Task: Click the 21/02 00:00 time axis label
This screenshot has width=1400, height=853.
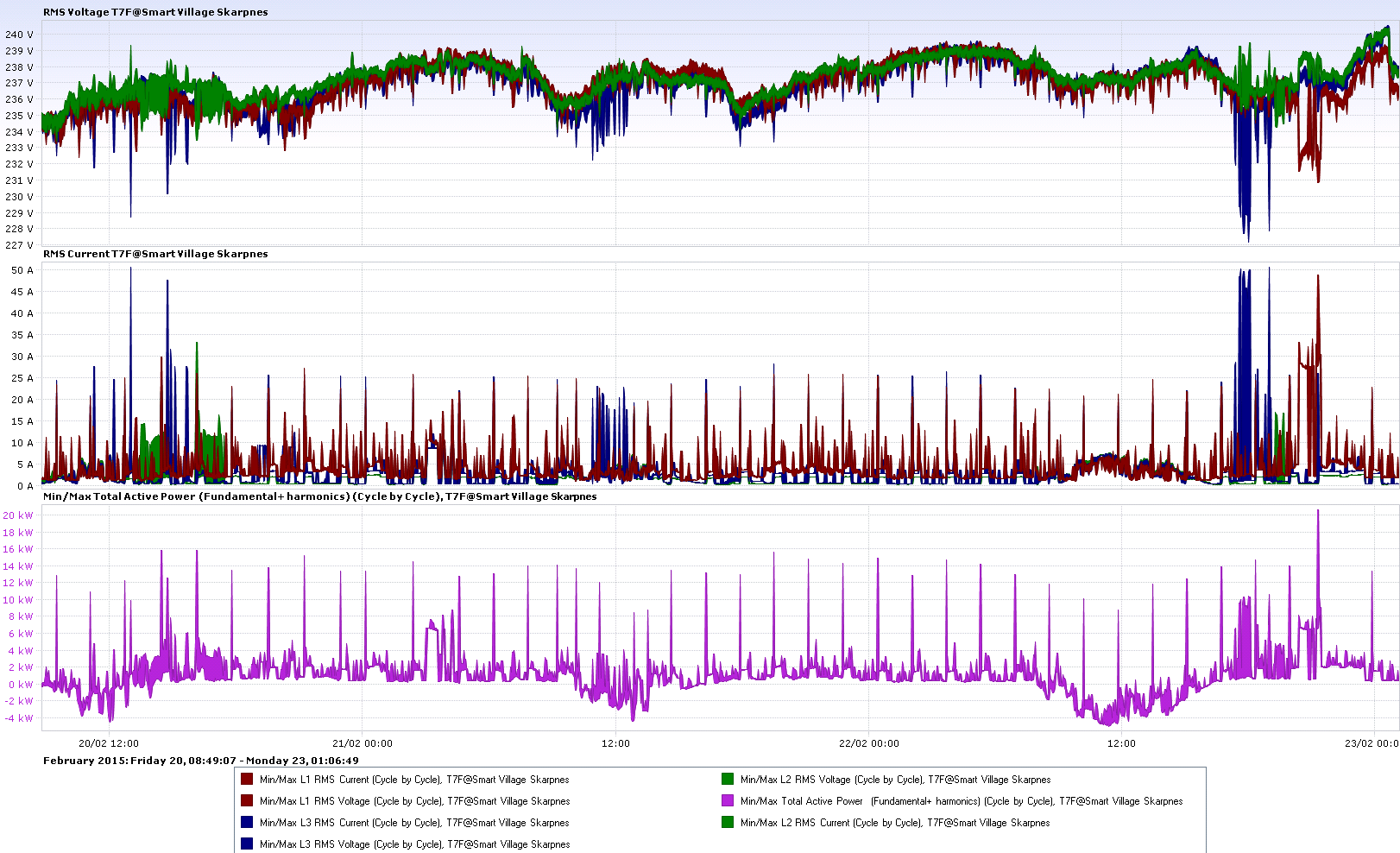Action: point(362,743)
